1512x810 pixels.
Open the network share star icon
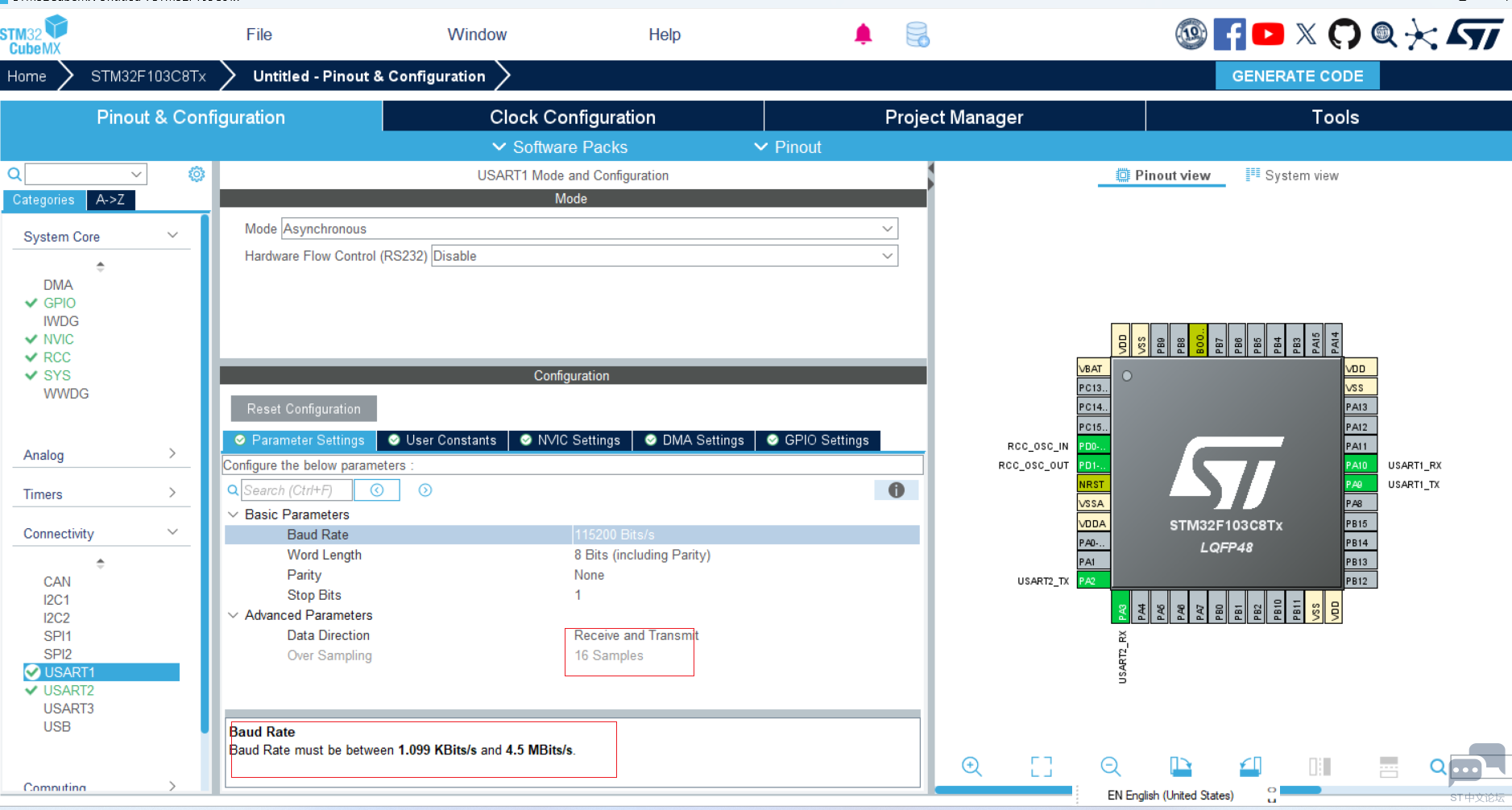(x=1421, y=35)
